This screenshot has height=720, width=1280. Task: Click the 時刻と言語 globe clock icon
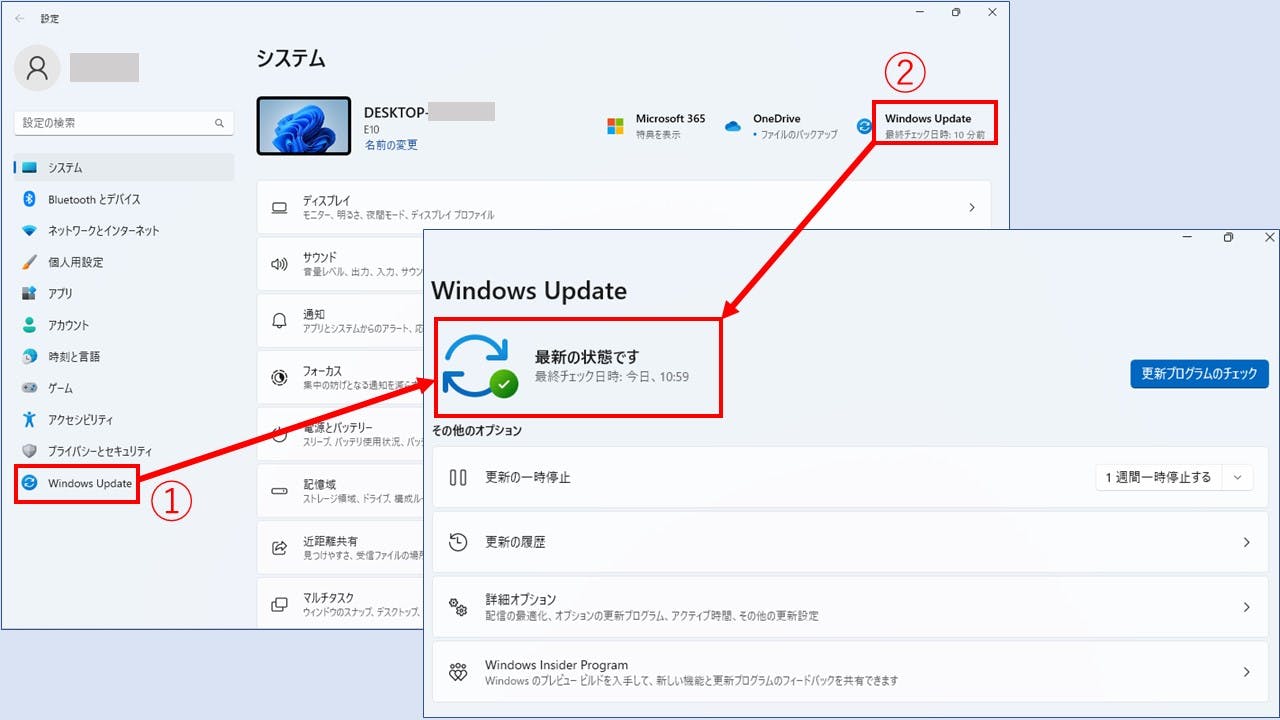click(x=29, y=356)
